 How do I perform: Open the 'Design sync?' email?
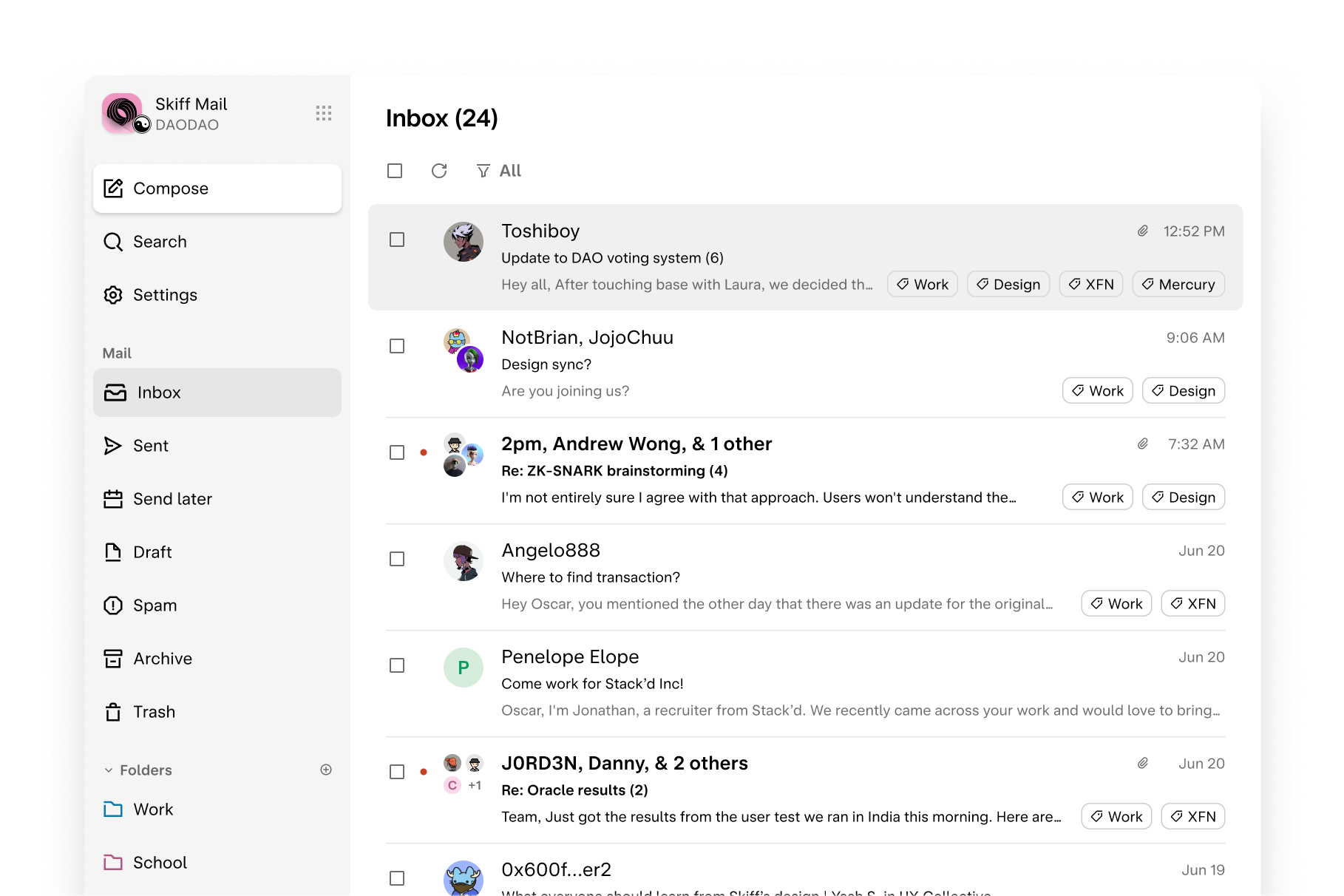click(805, 364)
